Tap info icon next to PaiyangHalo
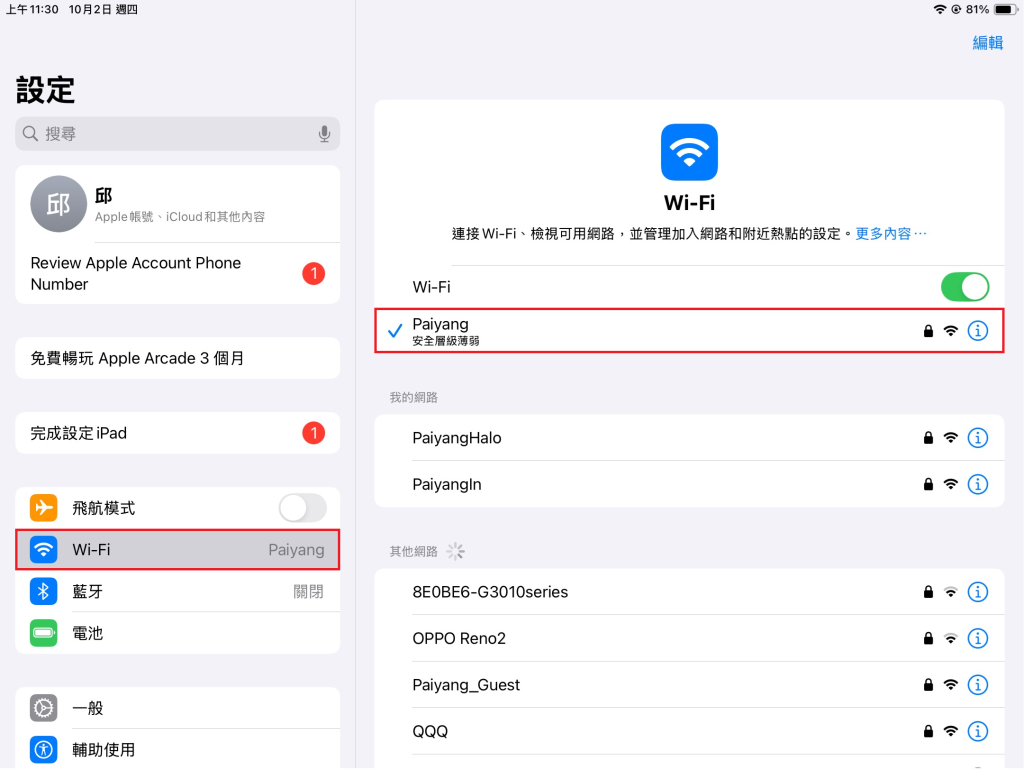 (978, 438)
